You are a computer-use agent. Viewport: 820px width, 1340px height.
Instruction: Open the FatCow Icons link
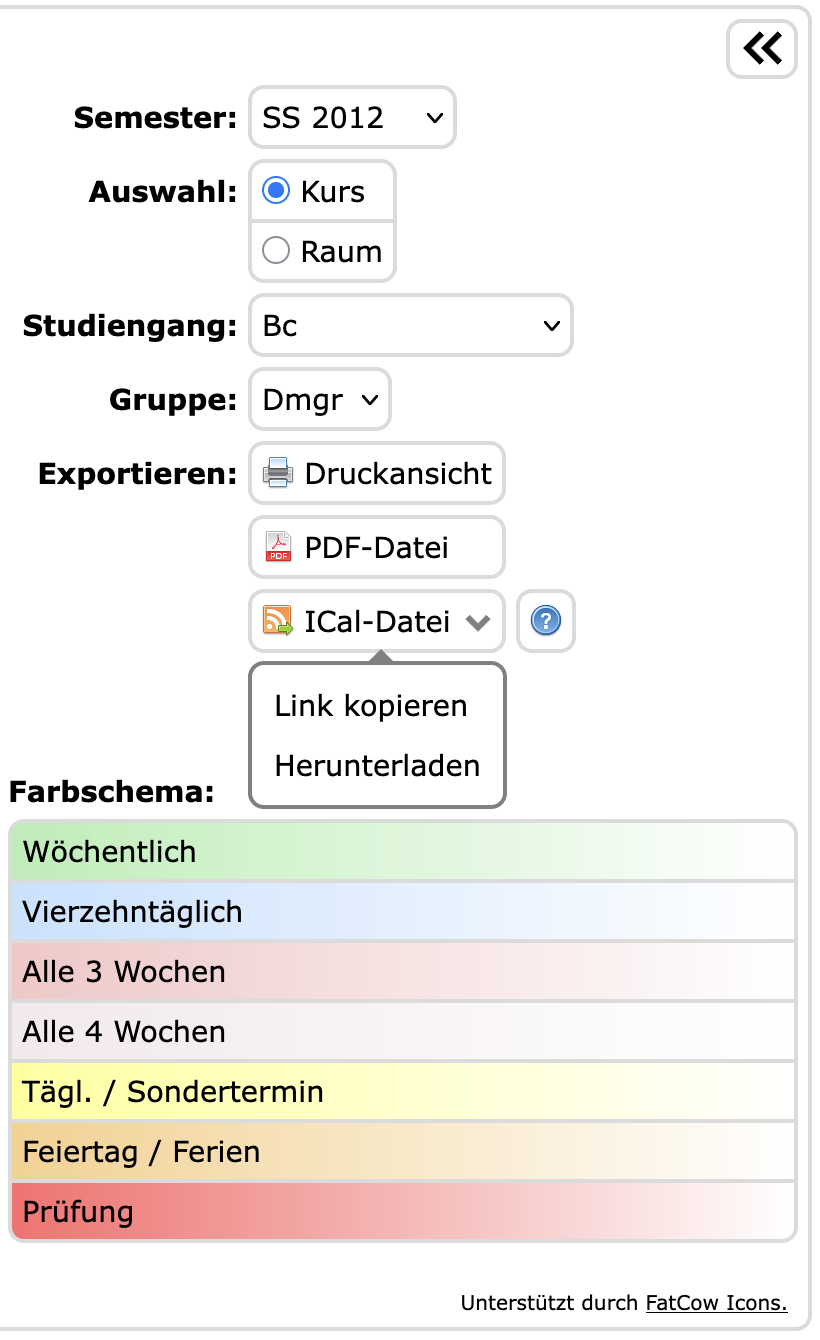tap(716, 1303)
